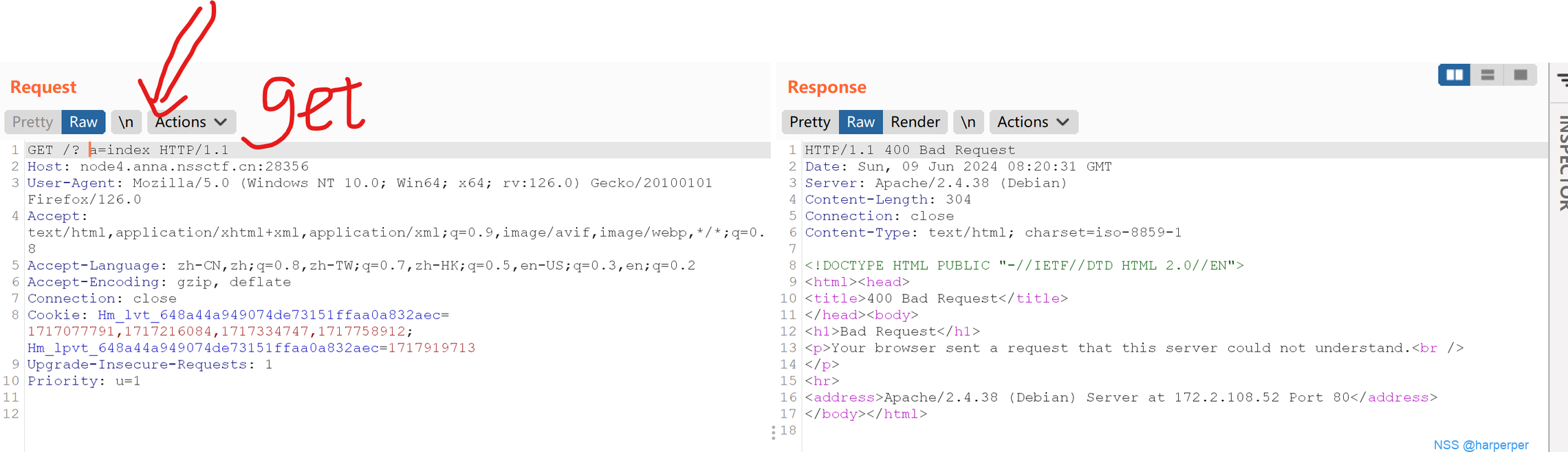
Task: Click the Inspector filter lines icon
Action: 1562,79
